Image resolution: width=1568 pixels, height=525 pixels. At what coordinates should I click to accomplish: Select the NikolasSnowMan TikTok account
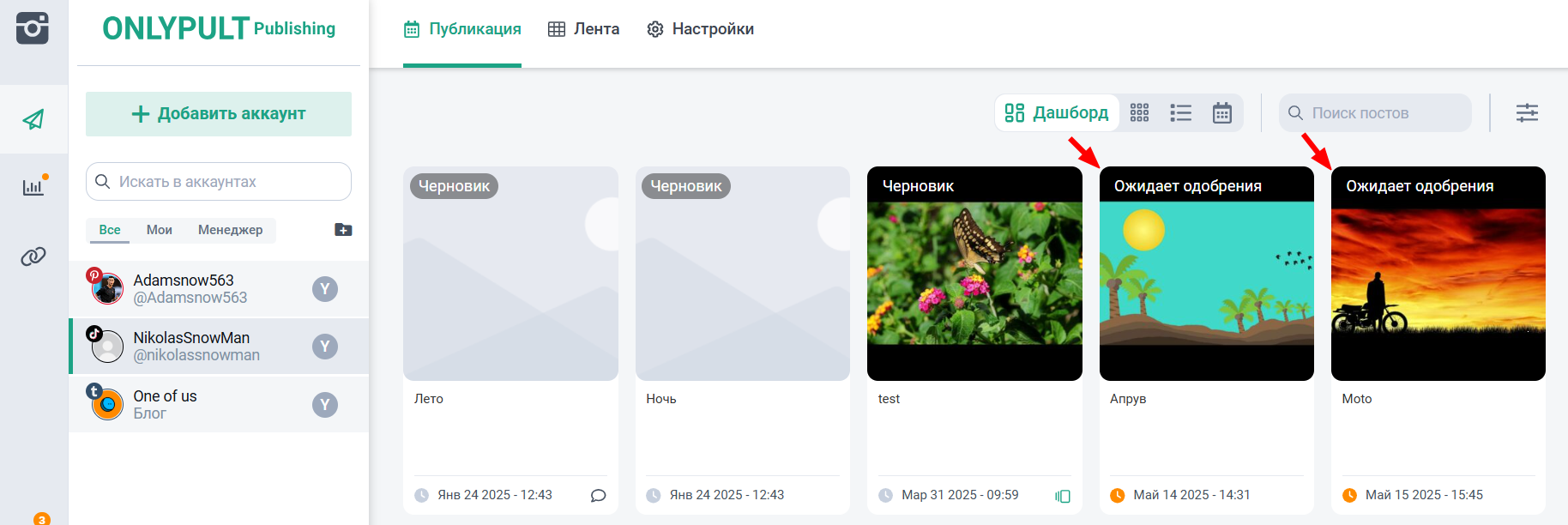point(196,347)
